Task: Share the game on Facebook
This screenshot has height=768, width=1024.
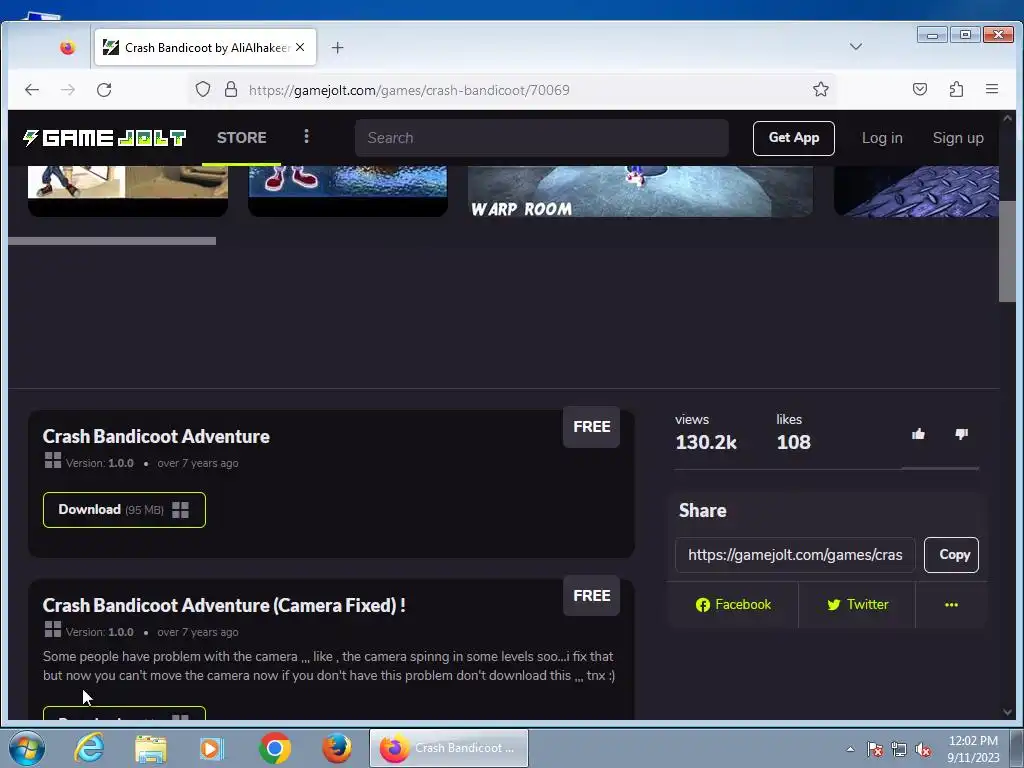Action: click(733, 605)
